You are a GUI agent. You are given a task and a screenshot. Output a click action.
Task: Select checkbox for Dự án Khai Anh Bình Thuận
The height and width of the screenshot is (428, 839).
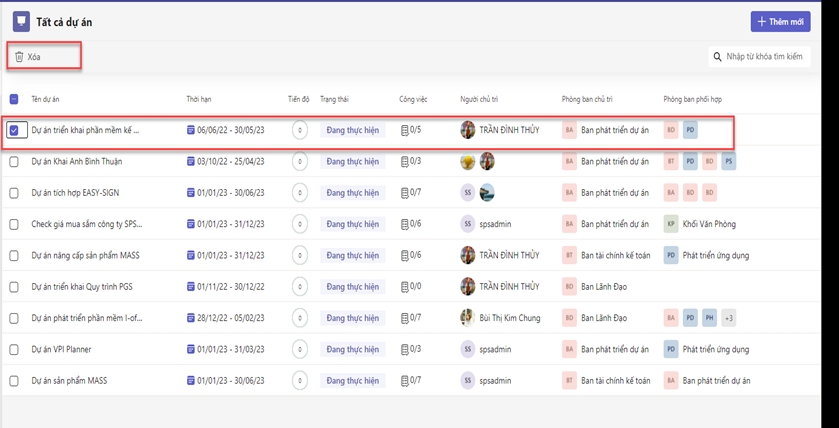click(14, 161)
